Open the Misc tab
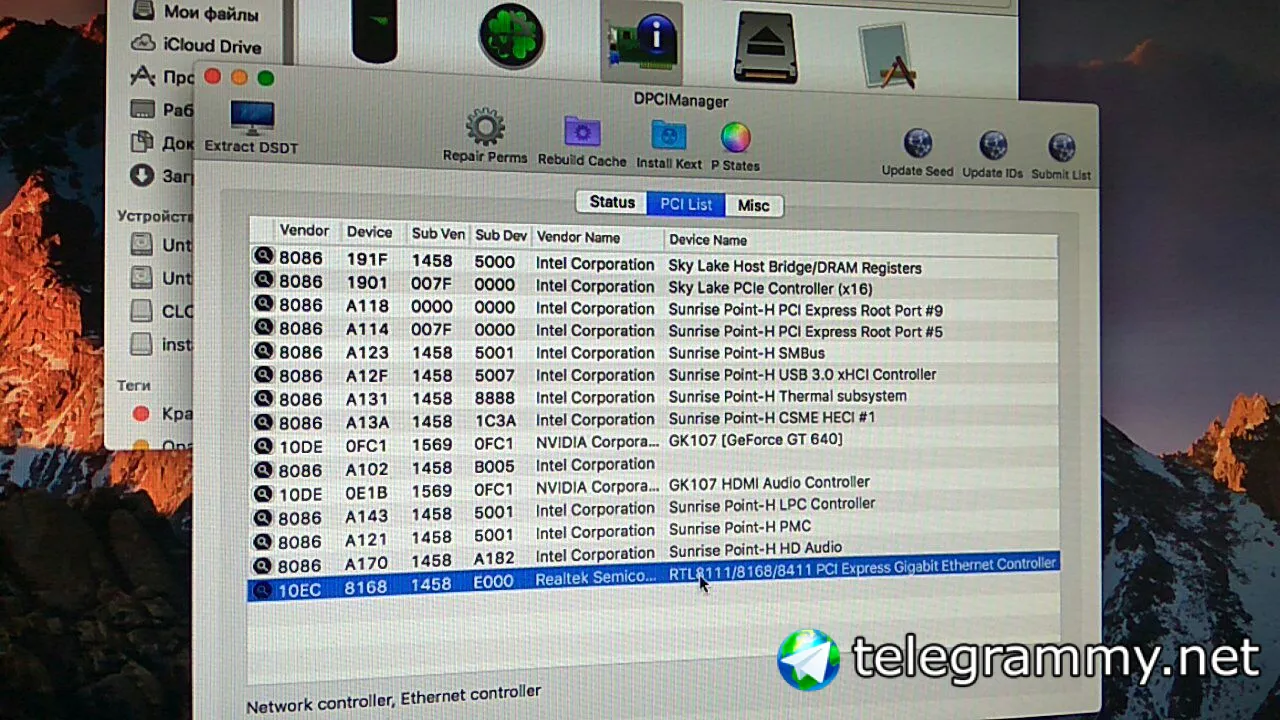 pyautogui.click(x=754, y=206)
